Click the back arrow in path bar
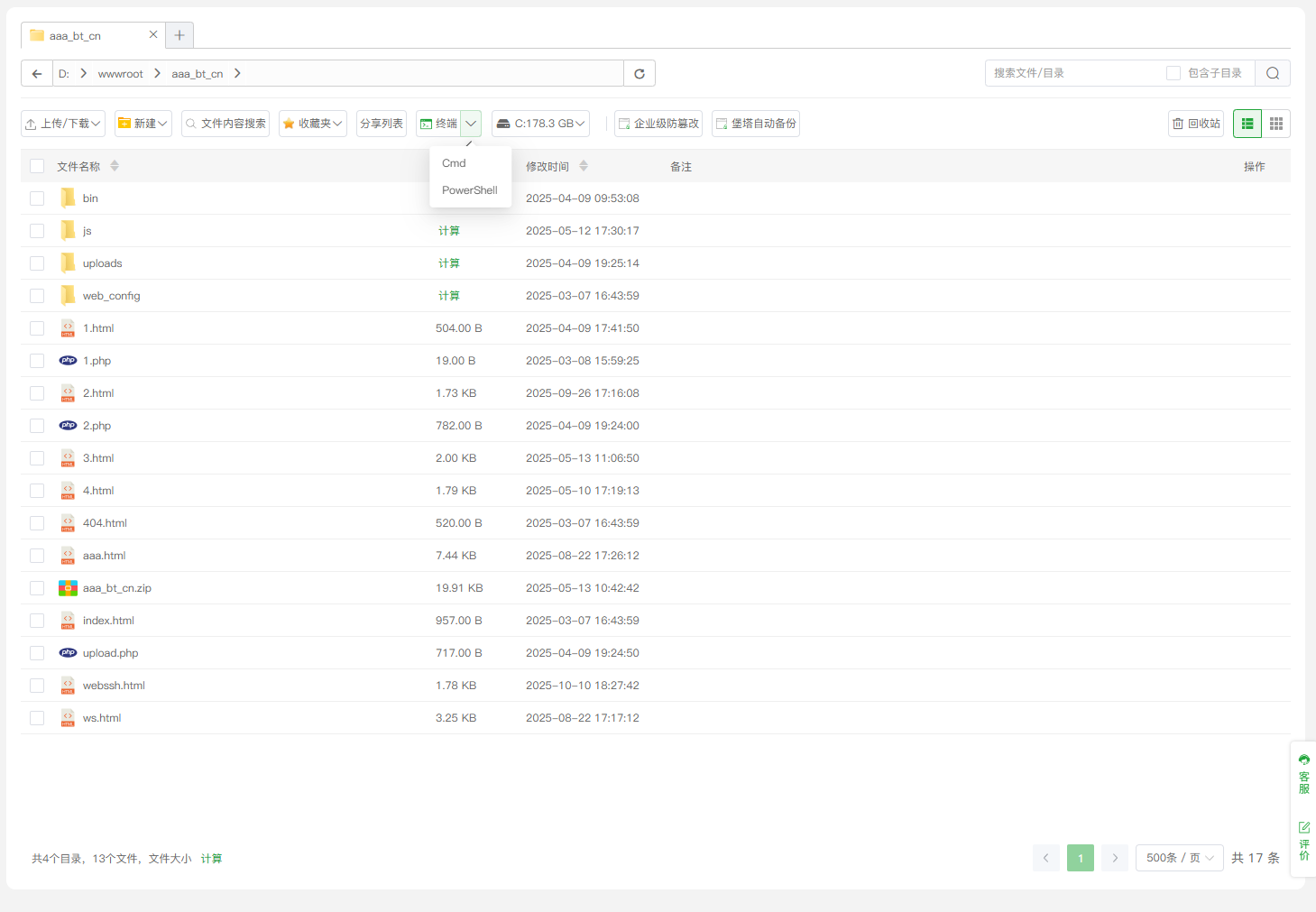This screenshot has height=912, width=1316. [37, 74]
